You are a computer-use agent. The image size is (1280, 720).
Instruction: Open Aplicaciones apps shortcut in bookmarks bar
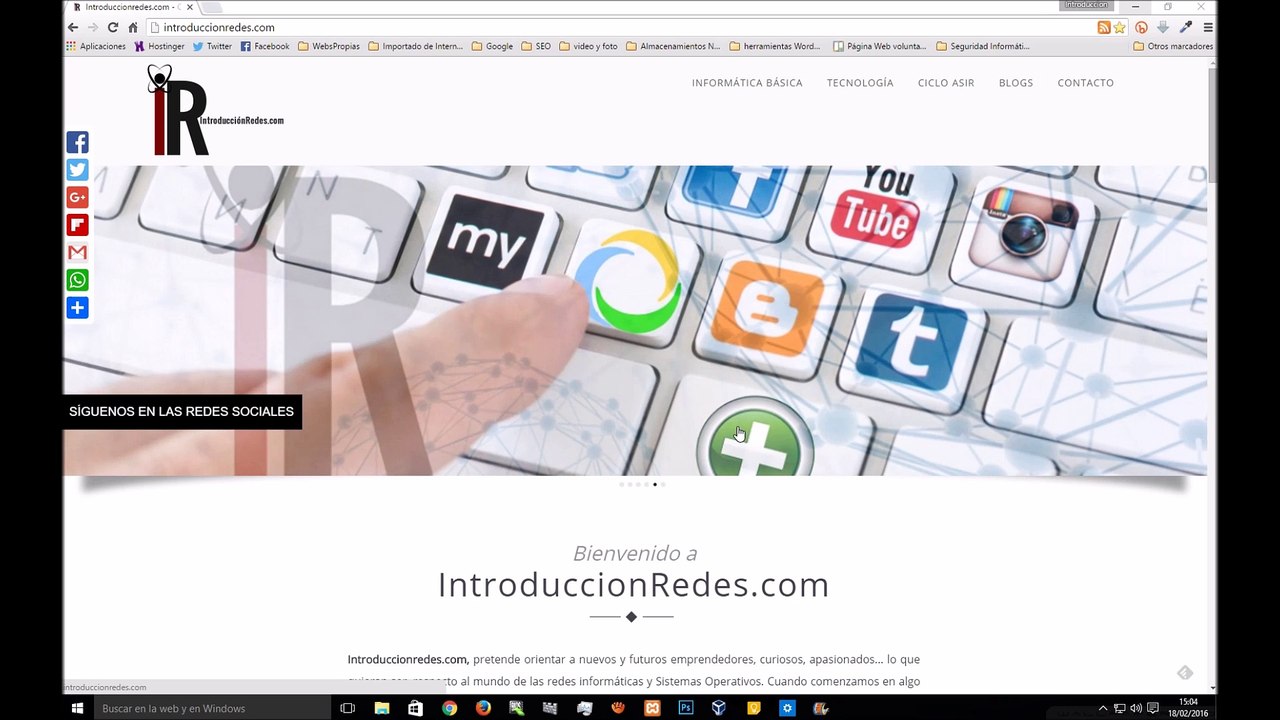click(x=96, y=46)
